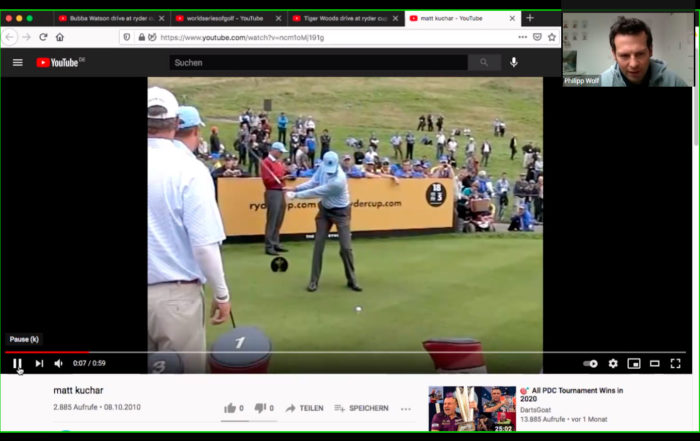This screenshot has height=441, width=700.
Task: Save page to Pocket
Action: (x=538, y=37)
